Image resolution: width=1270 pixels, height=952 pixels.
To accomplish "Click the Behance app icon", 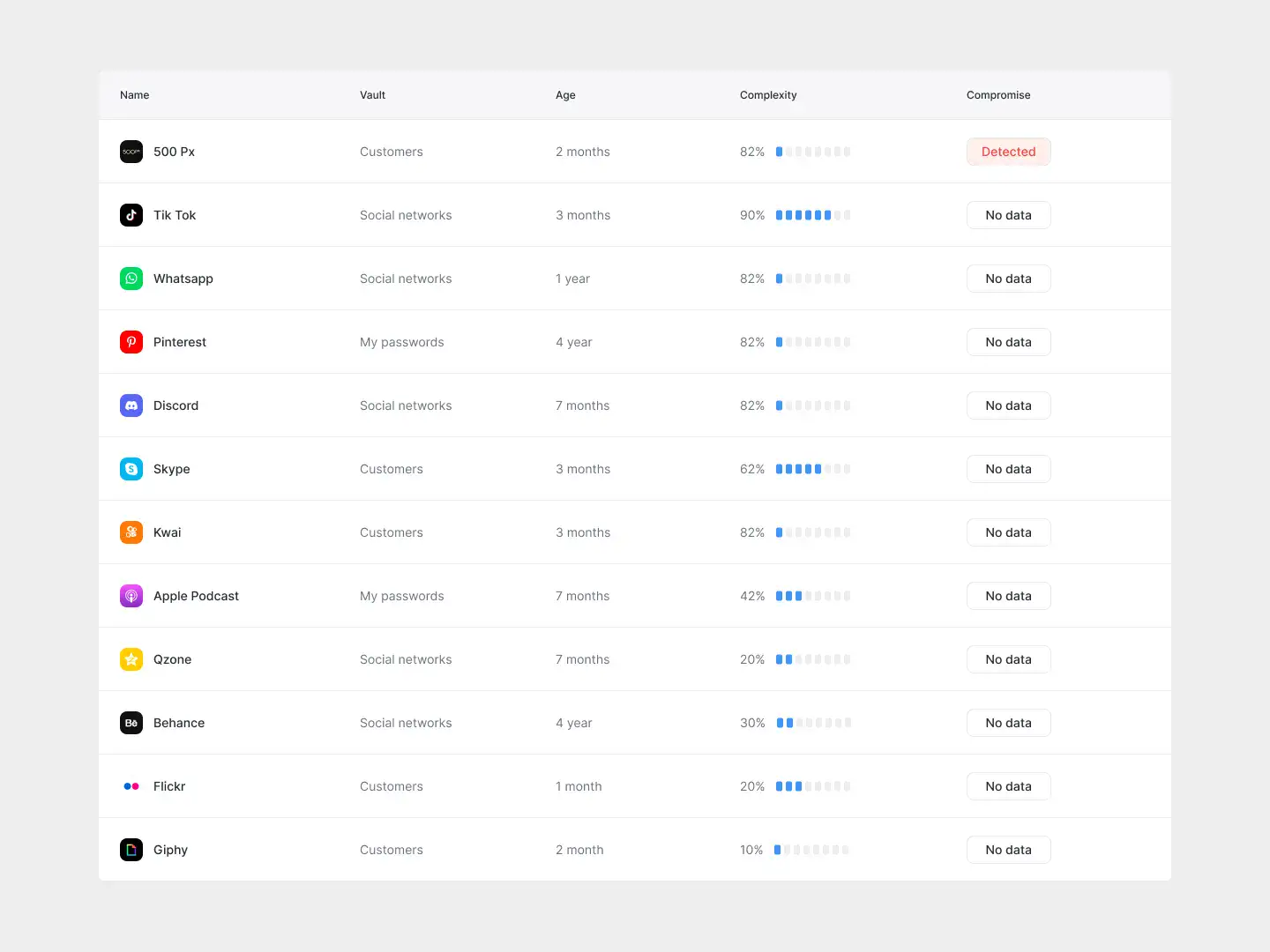I will (x=131, y=723).
